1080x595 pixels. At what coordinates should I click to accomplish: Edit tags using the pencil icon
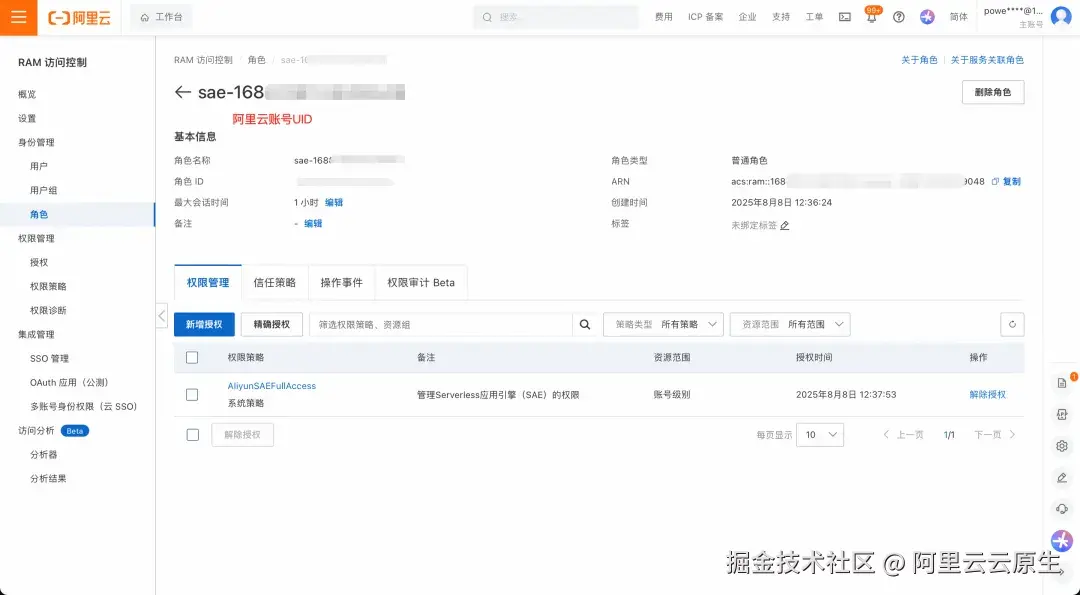[785, 225]
